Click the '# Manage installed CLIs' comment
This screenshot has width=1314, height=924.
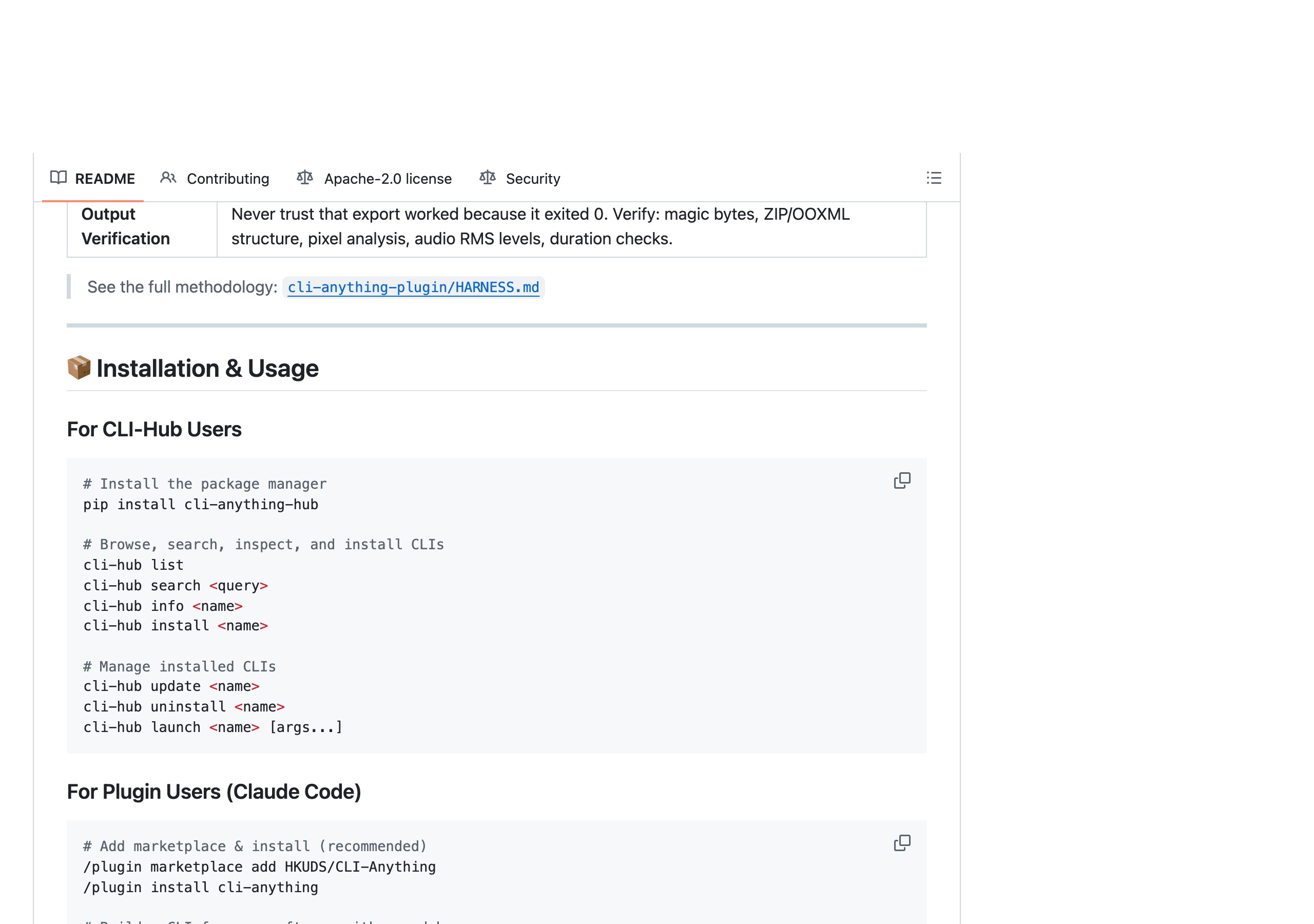pos(180,666)
